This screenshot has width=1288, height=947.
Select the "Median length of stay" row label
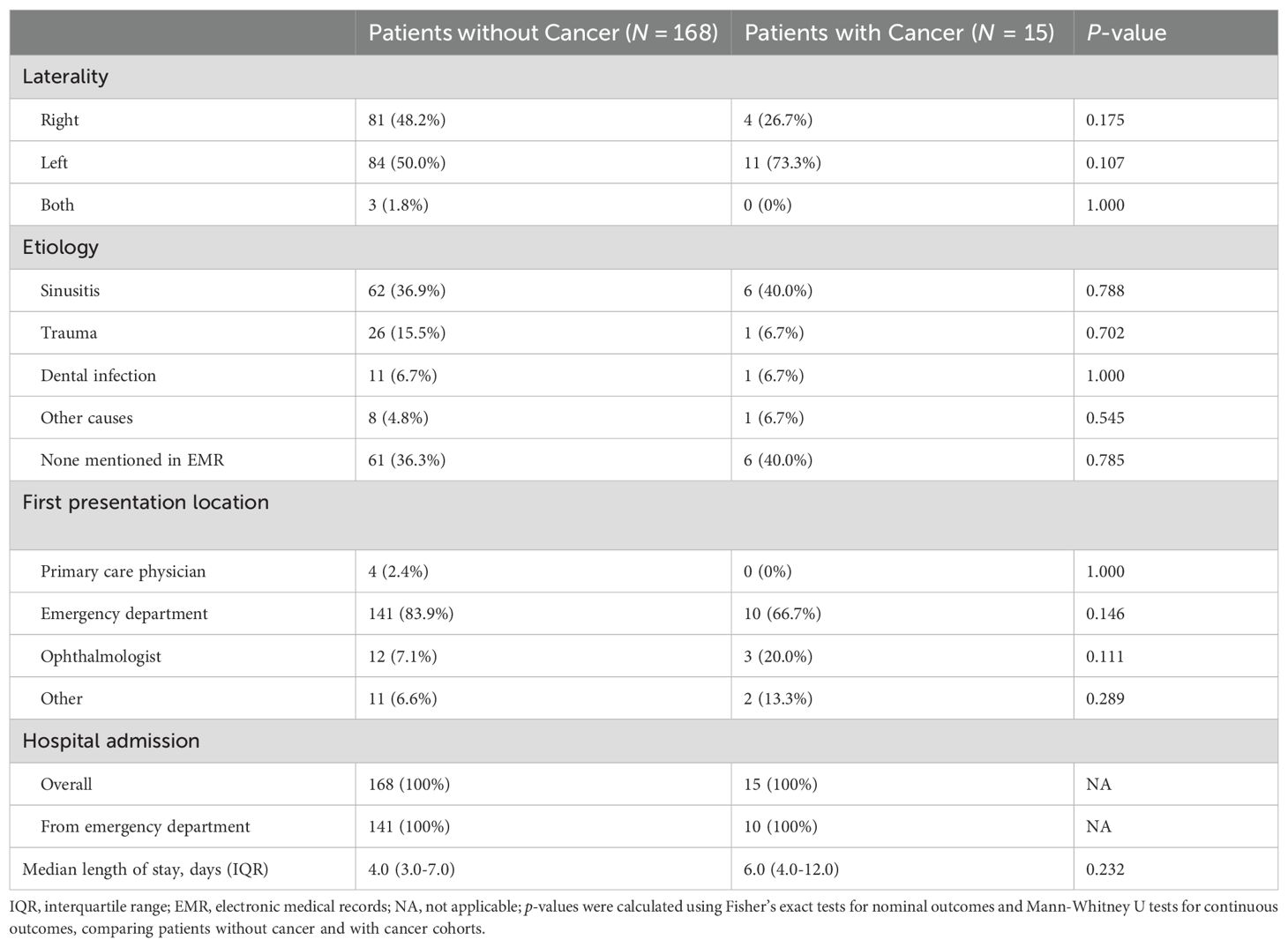point(146,869)
